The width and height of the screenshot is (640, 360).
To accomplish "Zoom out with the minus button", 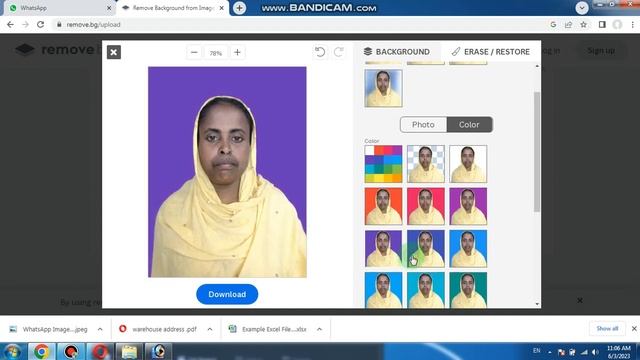I will click(194, 52).
